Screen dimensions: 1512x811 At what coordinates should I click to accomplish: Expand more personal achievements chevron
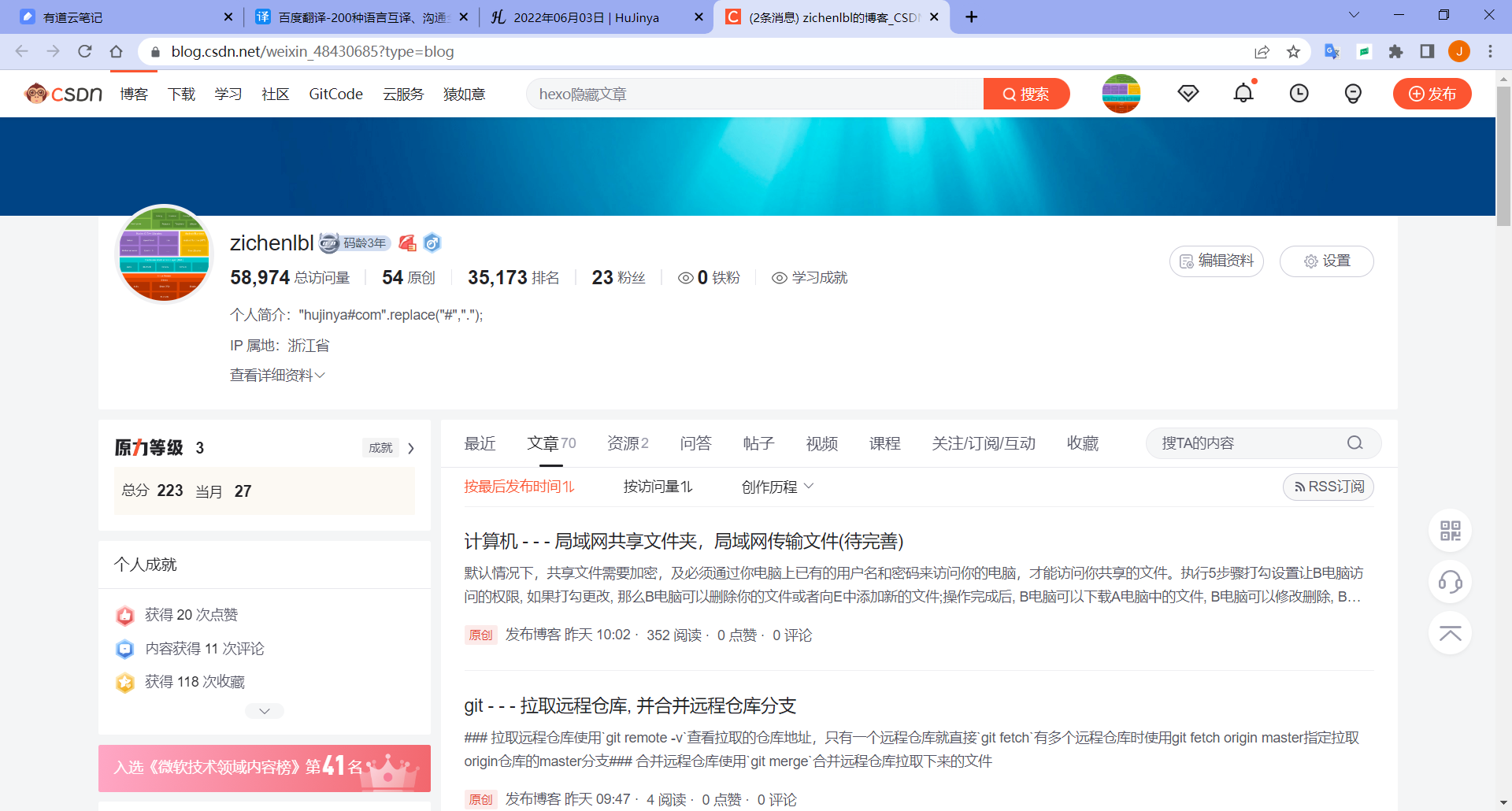(x=265, y=711)
